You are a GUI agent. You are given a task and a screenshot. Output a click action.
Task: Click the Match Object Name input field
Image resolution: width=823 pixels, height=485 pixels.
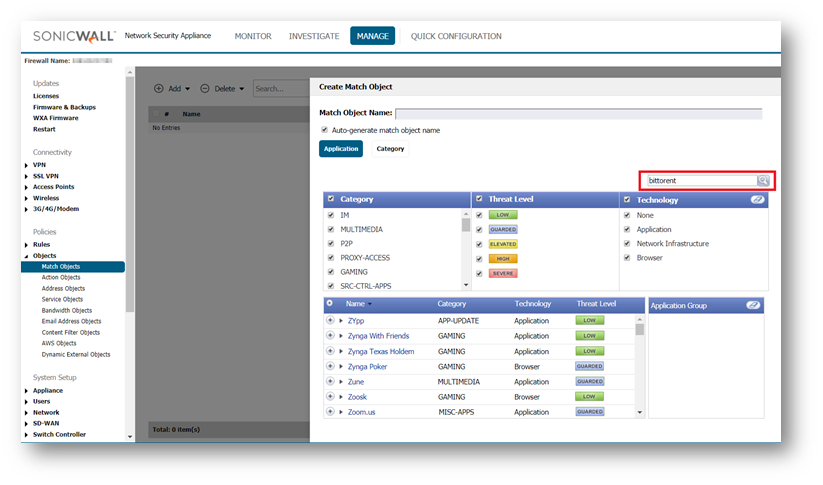pos(578,114)
